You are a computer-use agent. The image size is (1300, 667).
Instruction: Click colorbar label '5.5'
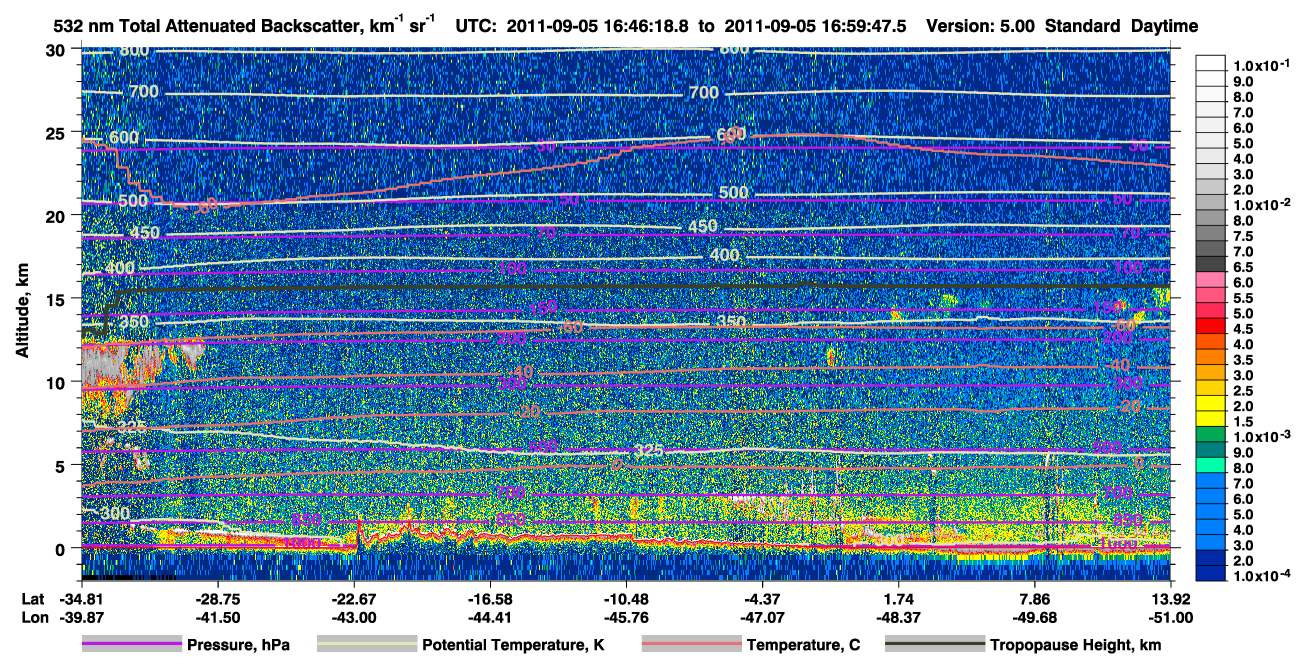1243,299
